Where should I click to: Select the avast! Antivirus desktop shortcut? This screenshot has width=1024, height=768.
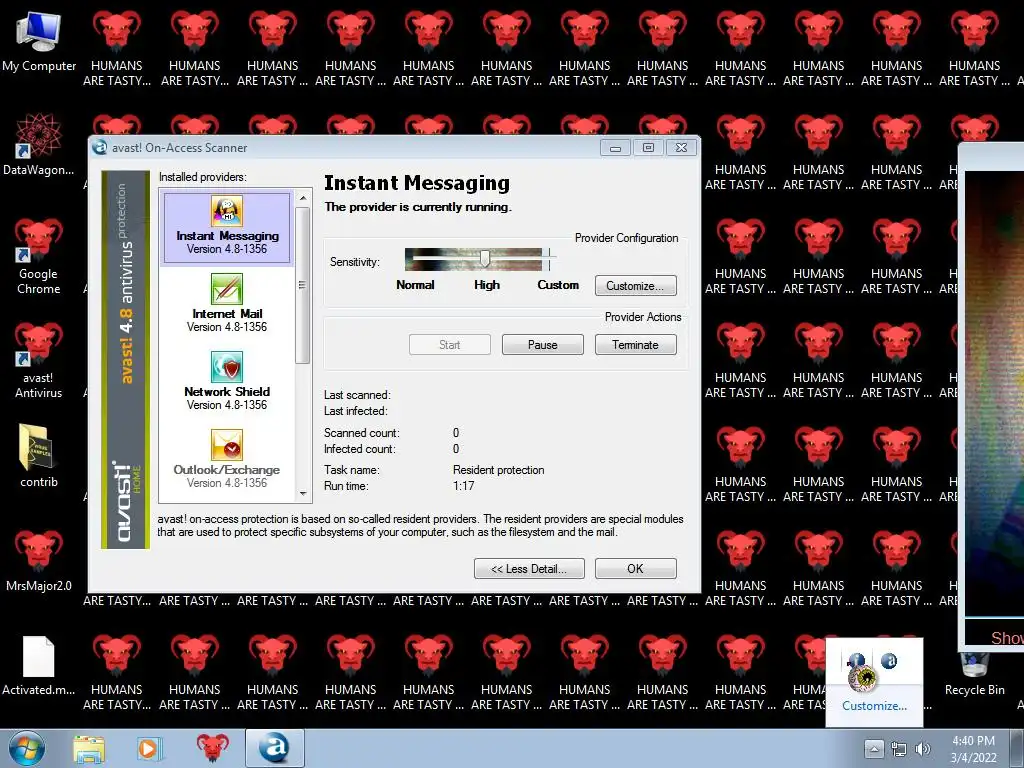[39, 360]
